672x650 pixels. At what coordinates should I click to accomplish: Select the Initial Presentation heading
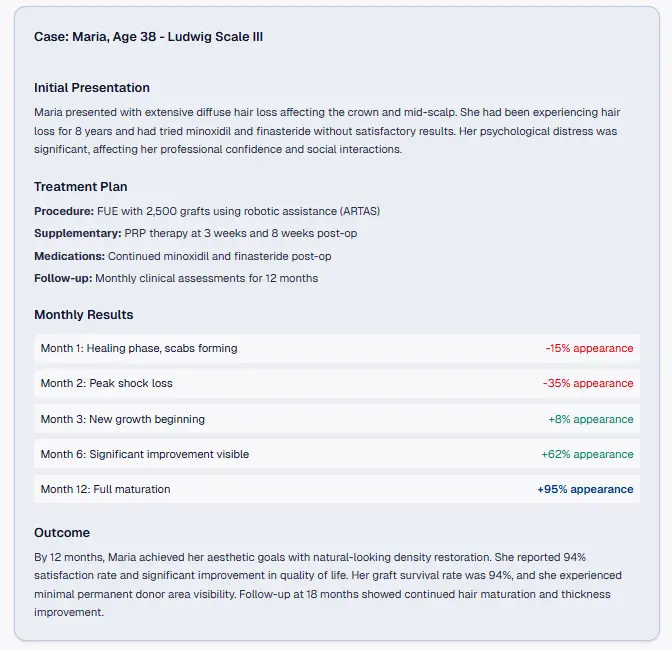click(92, 88)
